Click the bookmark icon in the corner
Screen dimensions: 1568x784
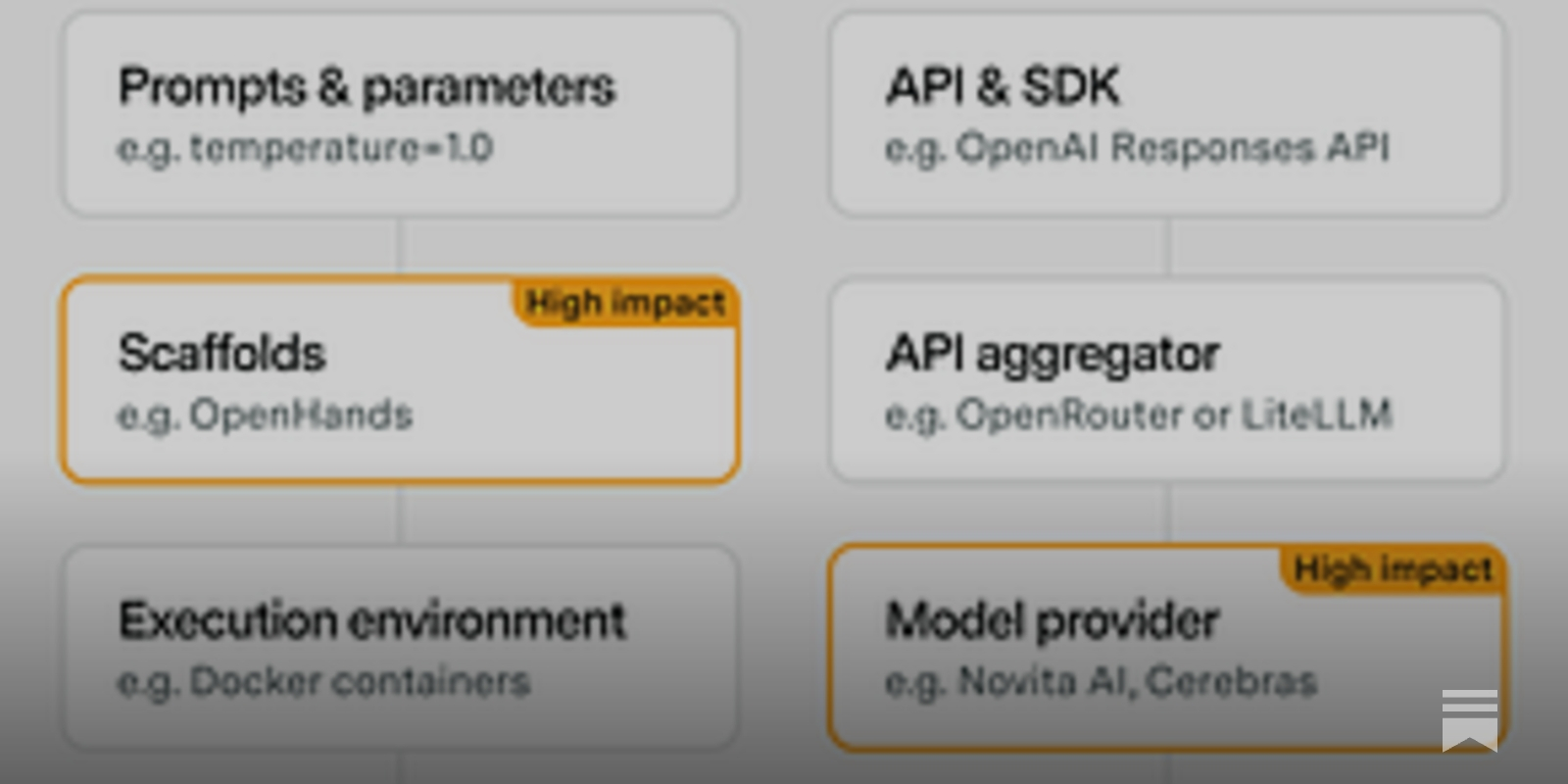click(1469, 719)
